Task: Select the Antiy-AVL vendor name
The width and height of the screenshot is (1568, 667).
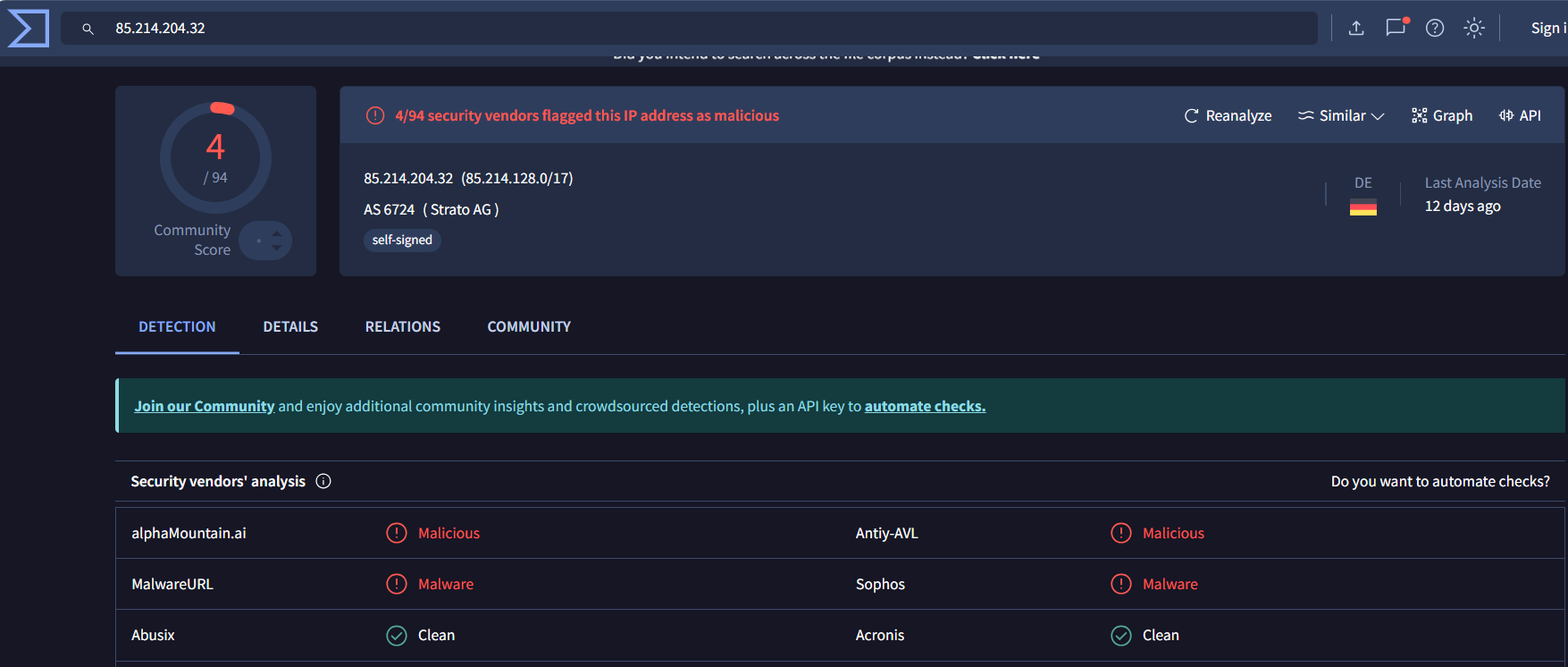Action: click(x=887, y=533)
